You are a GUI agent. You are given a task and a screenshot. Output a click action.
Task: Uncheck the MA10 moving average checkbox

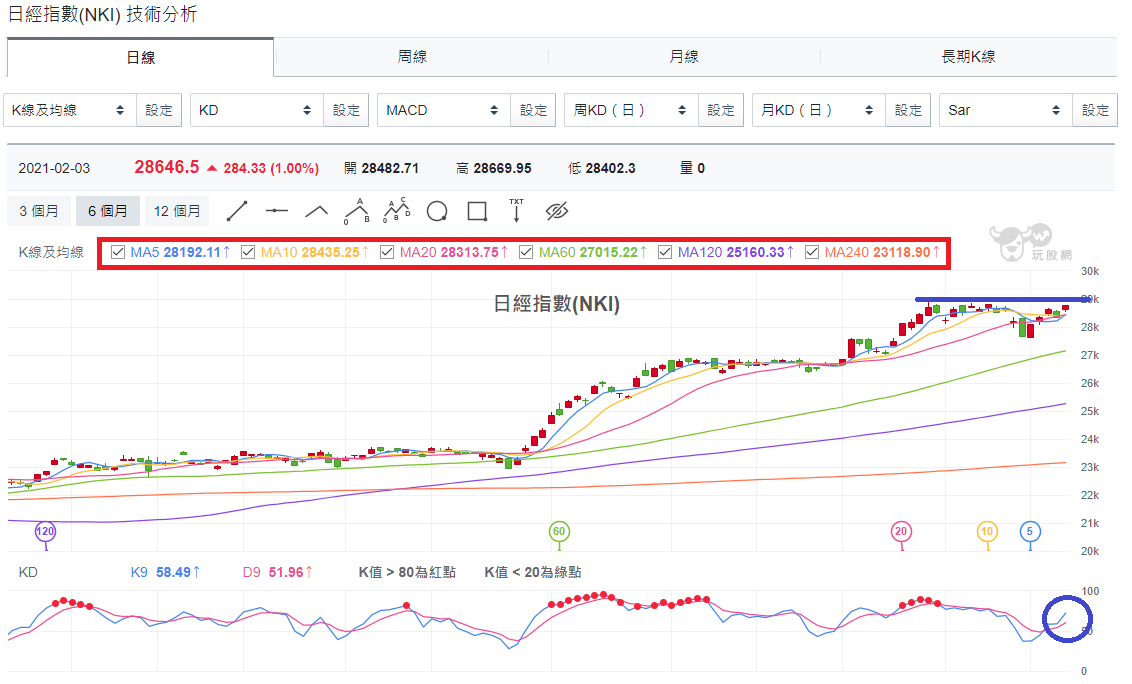(x=248, y=252)
